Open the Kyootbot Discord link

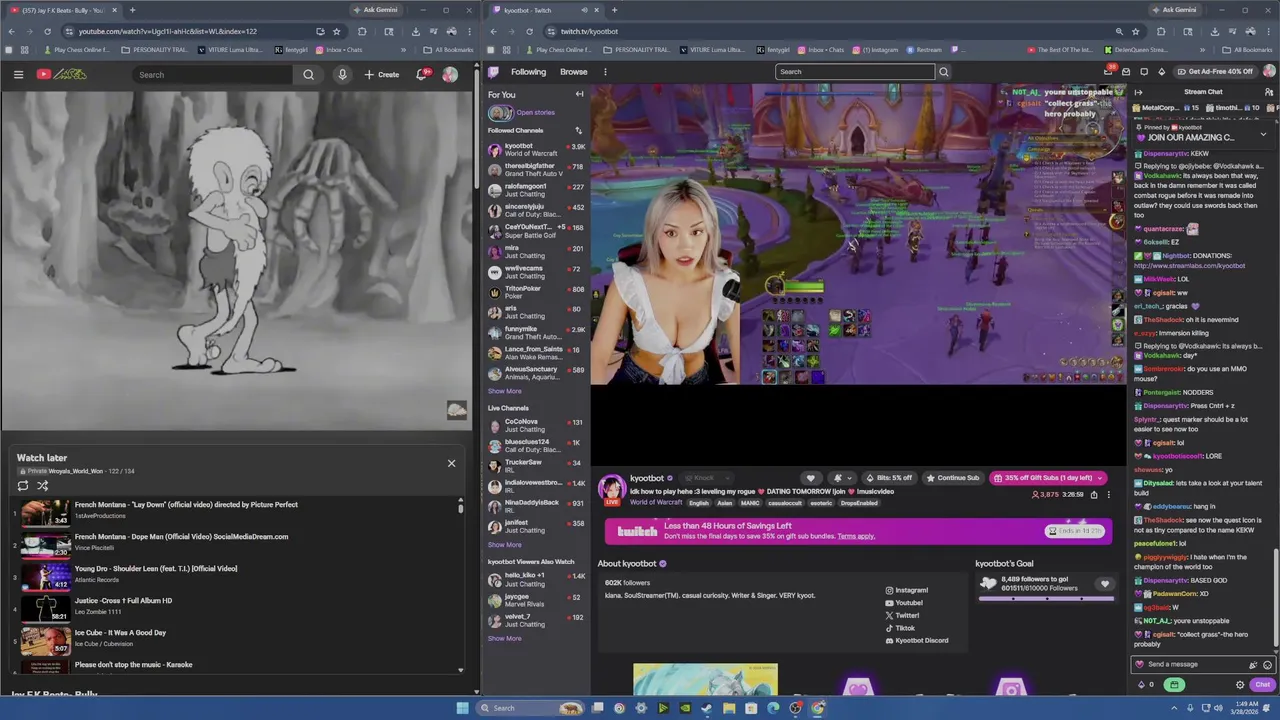(x=917, y=640)
